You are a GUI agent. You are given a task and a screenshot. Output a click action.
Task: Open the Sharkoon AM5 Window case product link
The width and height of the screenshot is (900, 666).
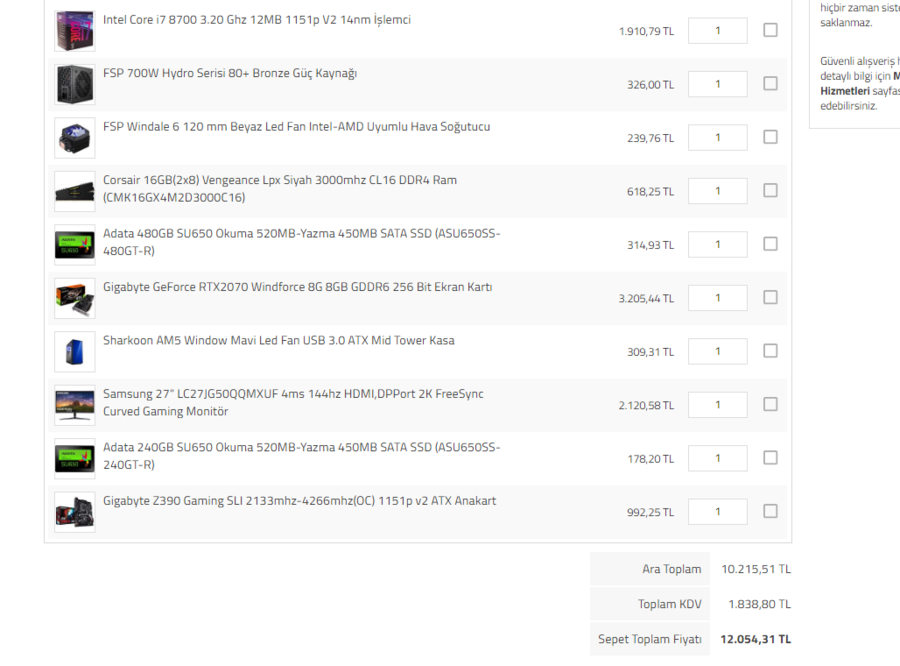coord(278,341)
